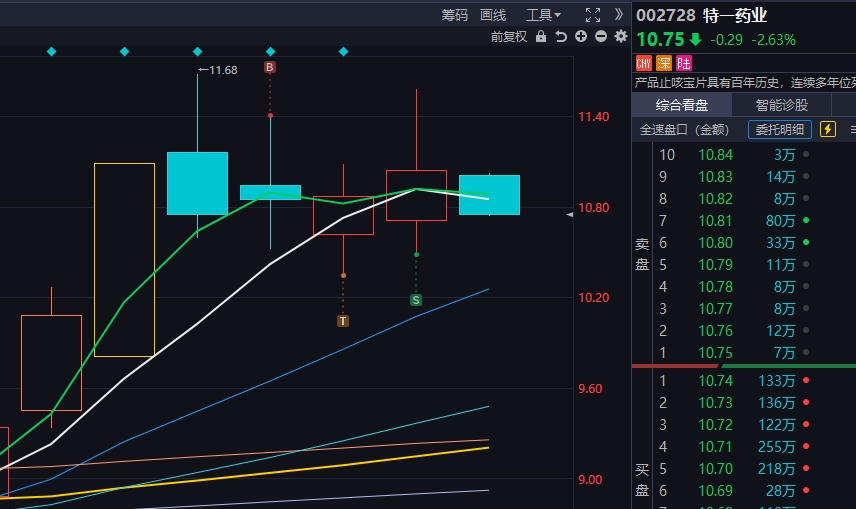Click the green dot beside 33万
This screenshot has height=509, width=856.
tap(806, 242)
